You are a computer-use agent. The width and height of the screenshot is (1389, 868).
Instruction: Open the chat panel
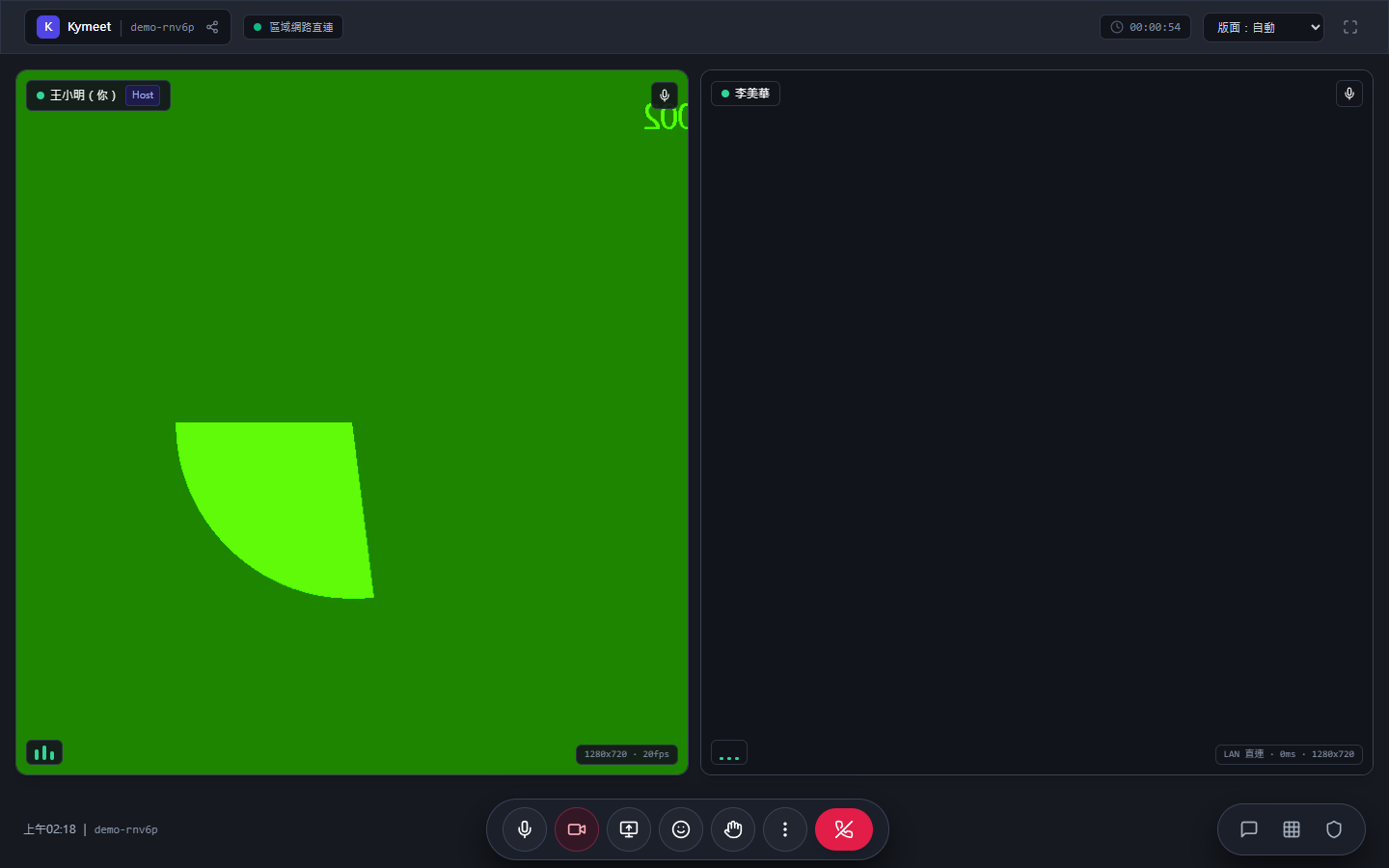pyautogui.click(x=1249, y=829)
